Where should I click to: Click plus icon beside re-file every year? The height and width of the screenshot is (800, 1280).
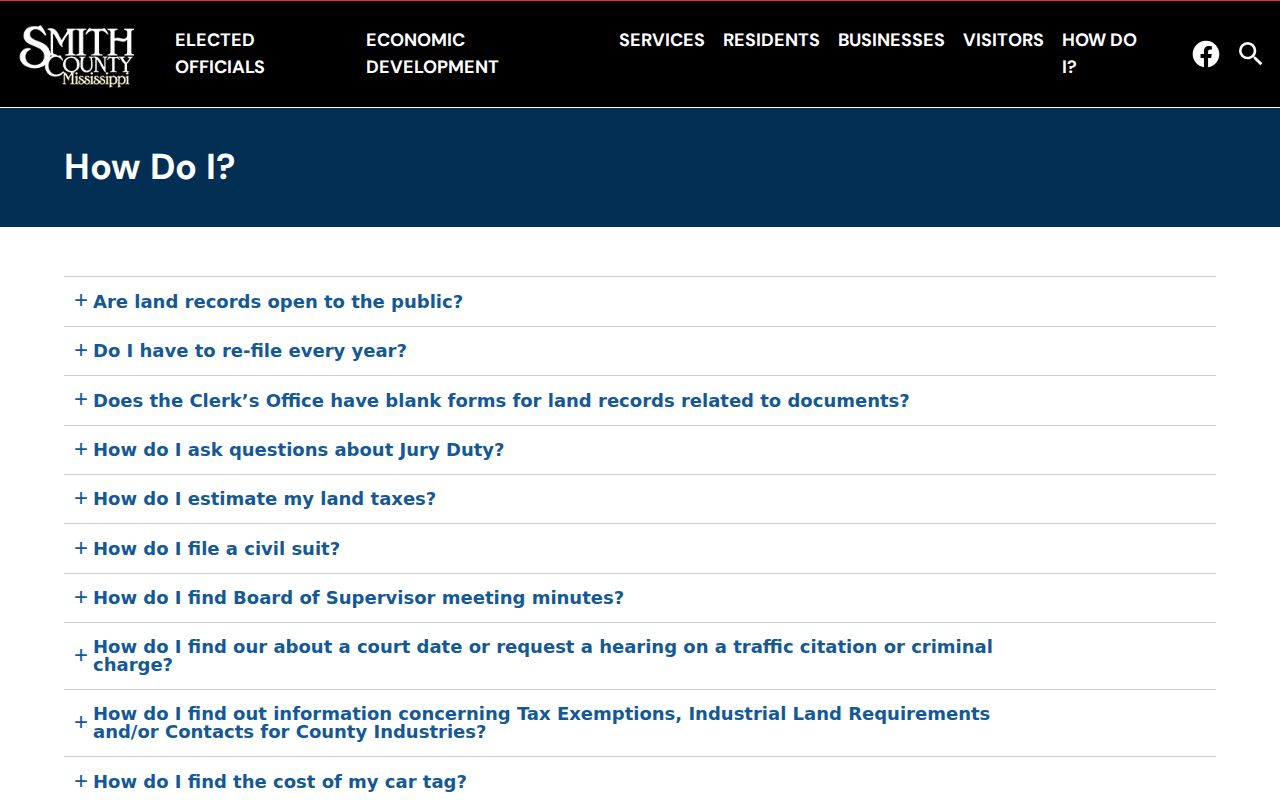pyautogui.click(x=81, y=350)
